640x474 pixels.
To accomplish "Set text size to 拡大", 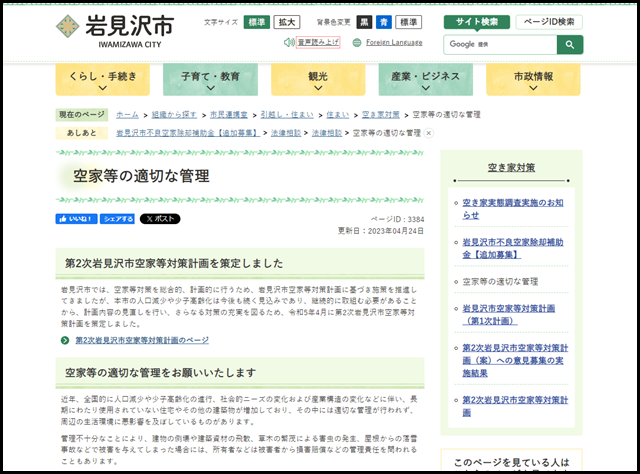I will click(x=287, y=22).
